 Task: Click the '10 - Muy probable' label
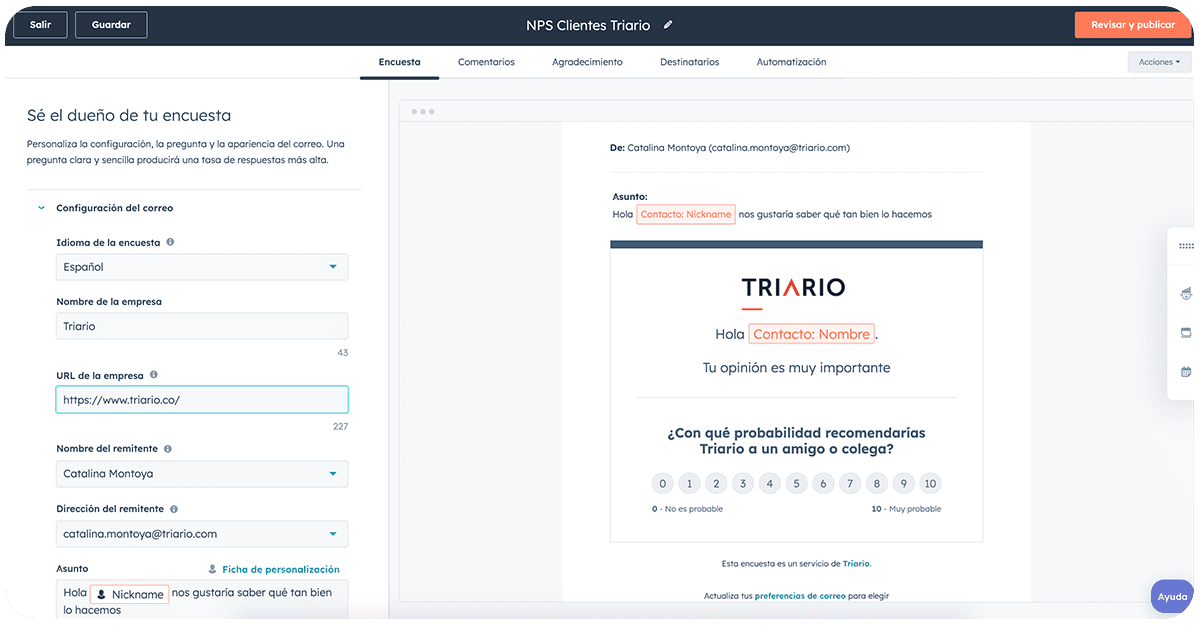(907, 509)
